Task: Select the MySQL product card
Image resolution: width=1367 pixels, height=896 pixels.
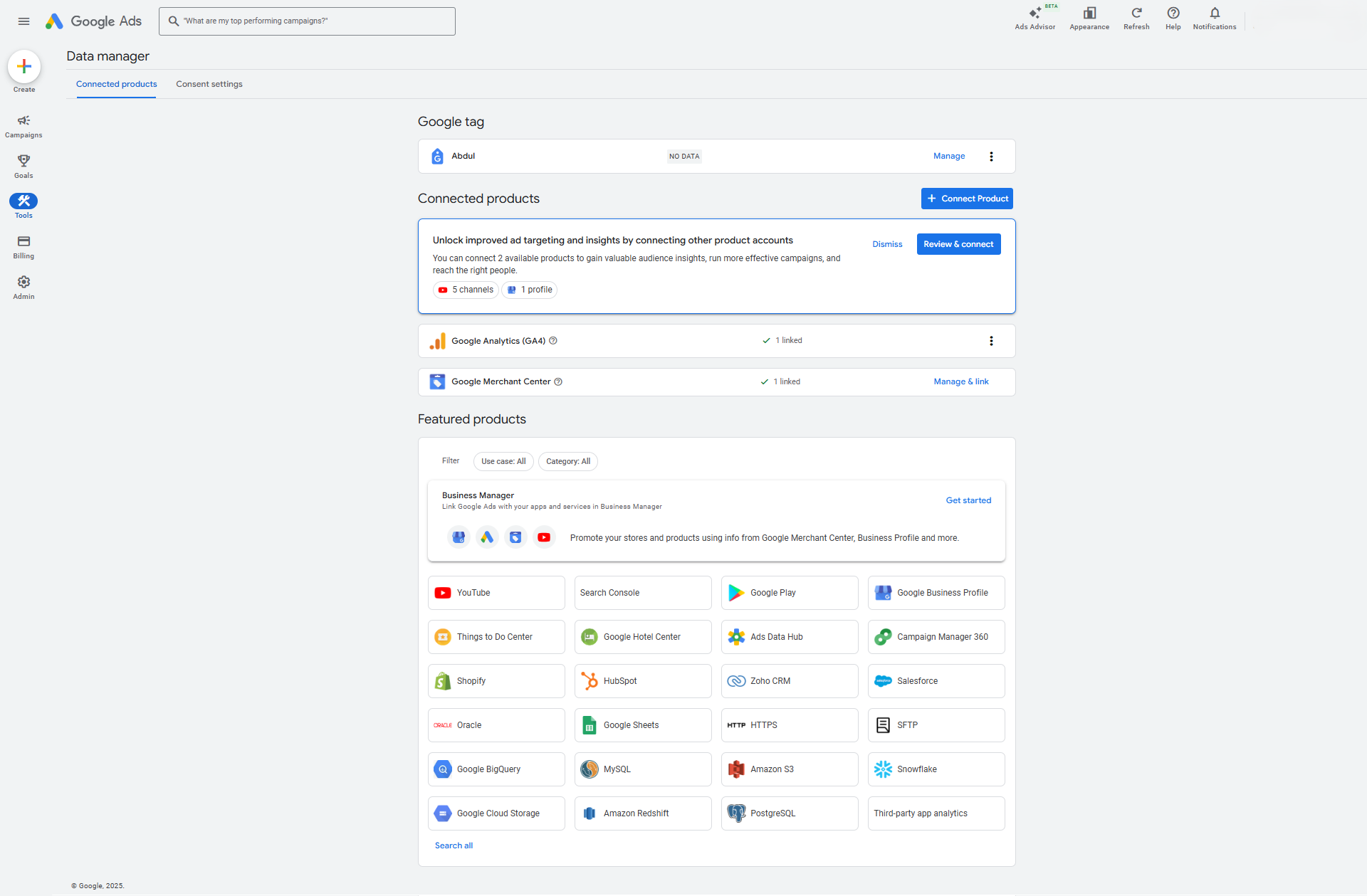Action: [643, 769]
